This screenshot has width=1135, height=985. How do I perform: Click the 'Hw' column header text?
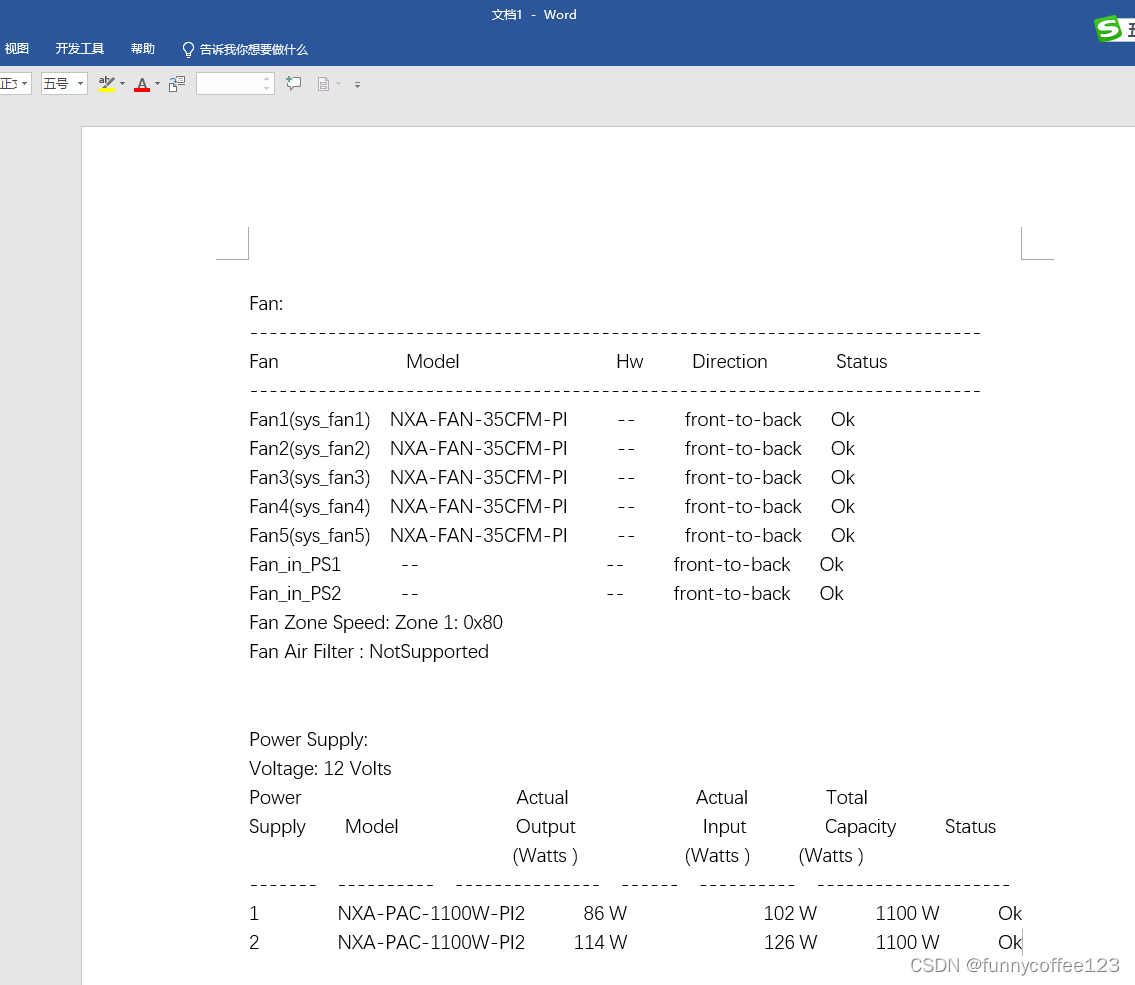(x=630, y=361)
